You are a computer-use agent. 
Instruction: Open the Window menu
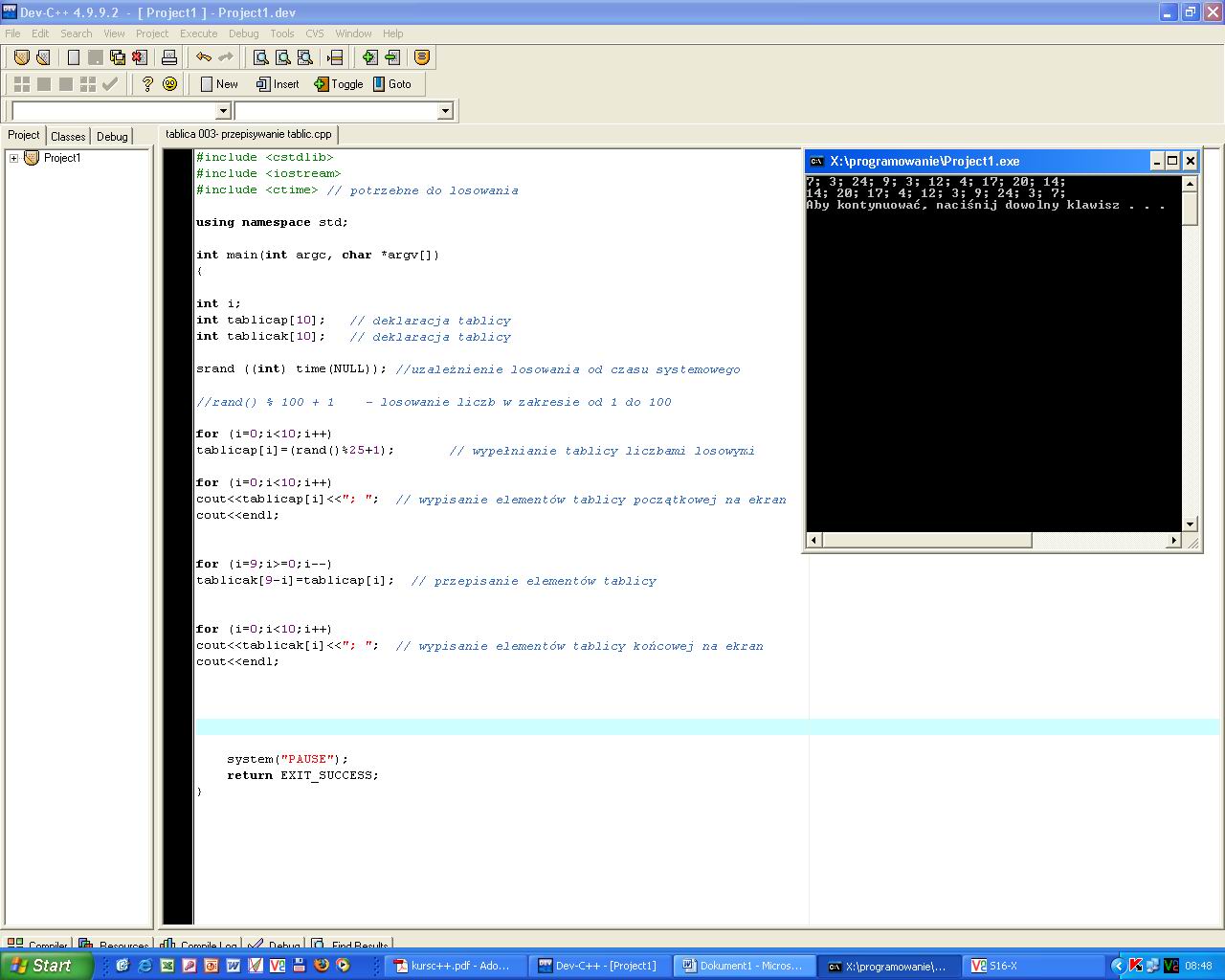[x=353, y=33]
